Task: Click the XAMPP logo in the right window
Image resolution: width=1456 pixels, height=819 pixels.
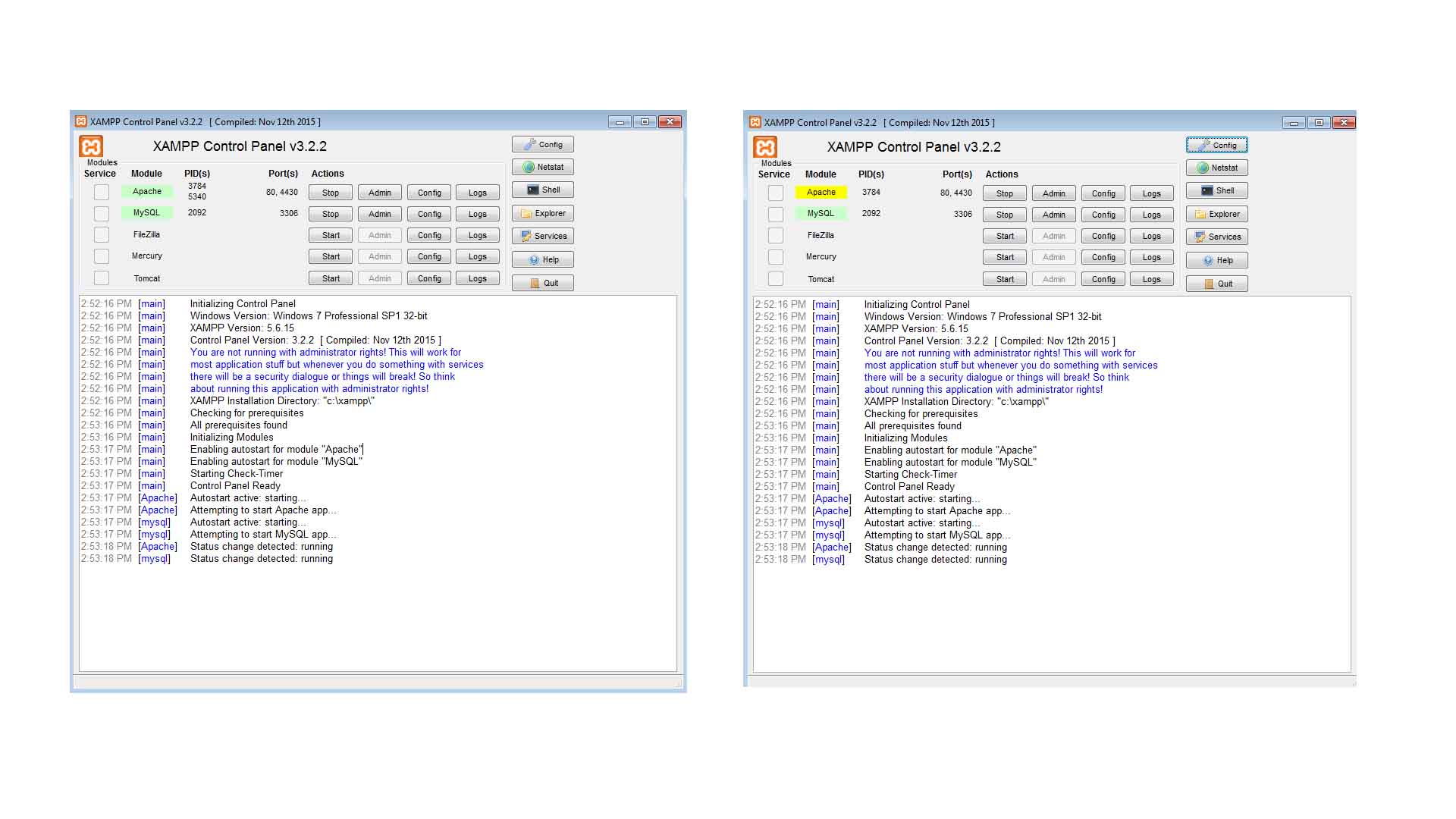Action: [x=765, y=147]
